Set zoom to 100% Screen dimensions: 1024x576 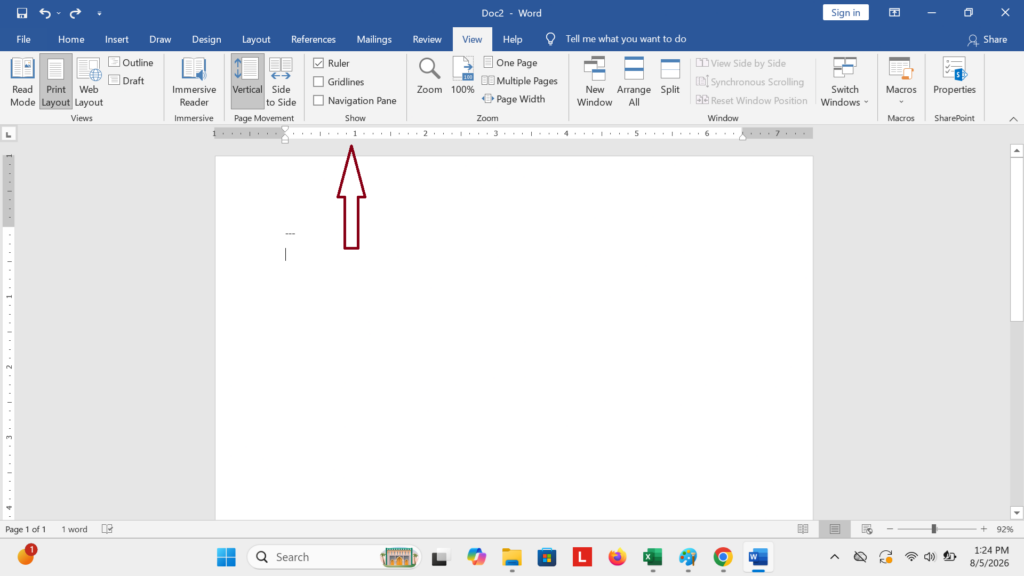click(462, 76)
